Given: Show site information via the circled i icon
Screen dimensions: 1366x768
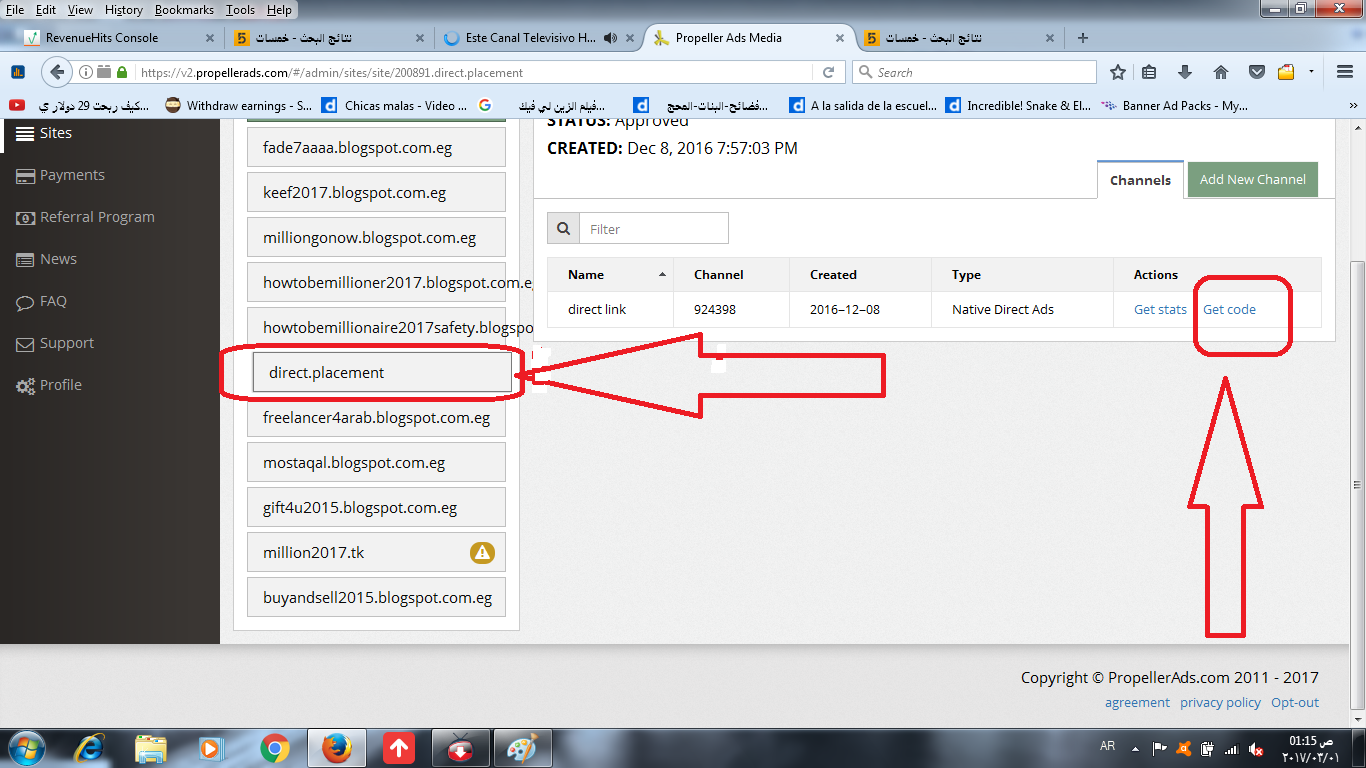Looking at the screenshot, I should [86, 72].
